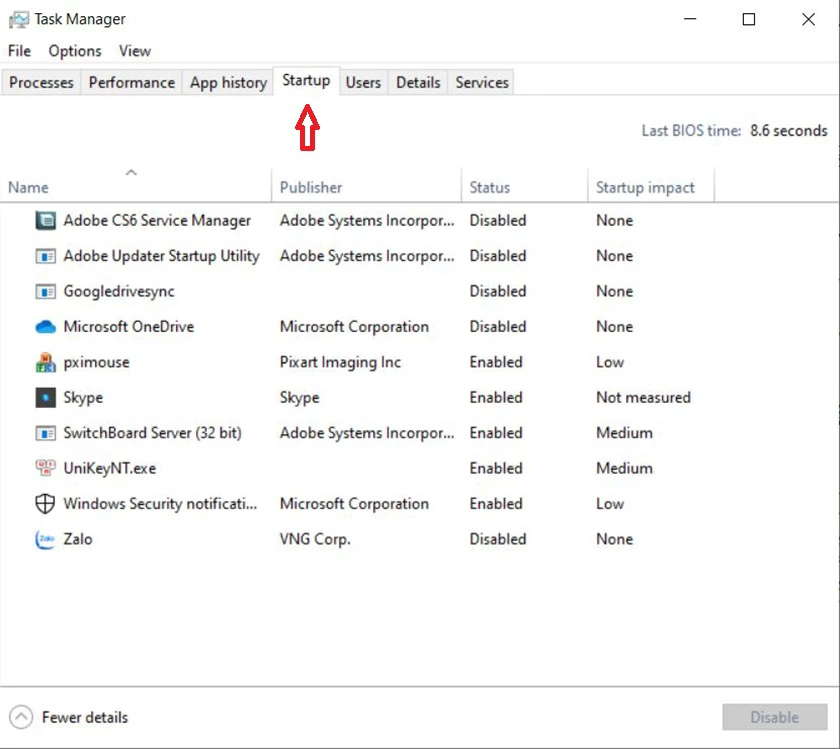Open the View menu
The height and width of the screenshot is (749, 840).
pos(135,51)
